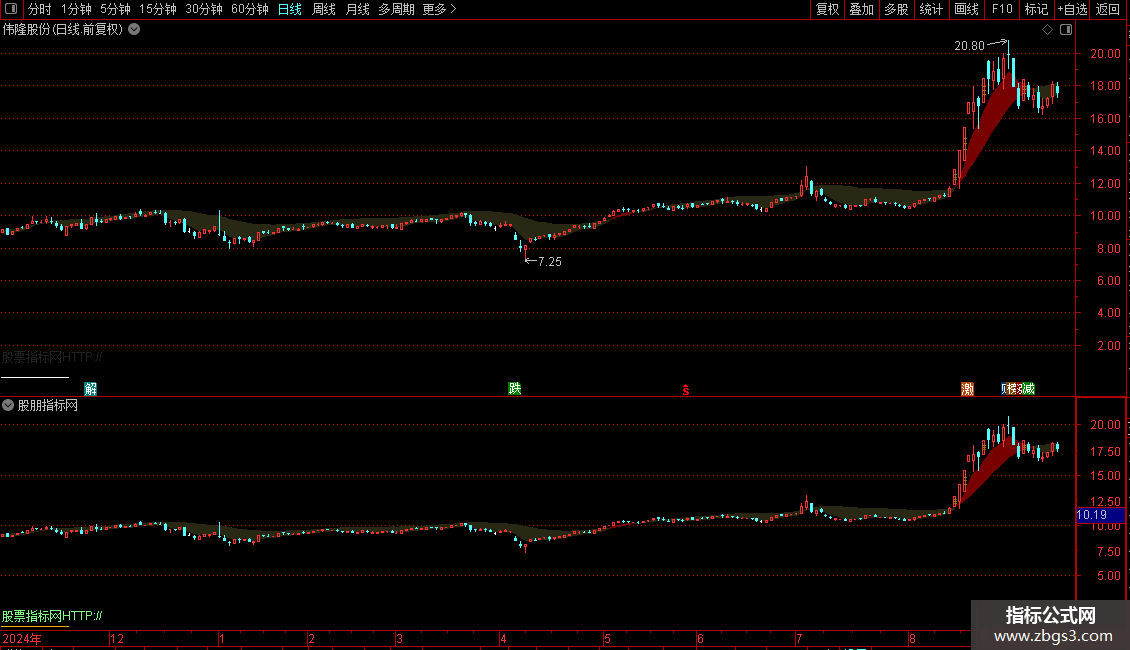Viewport: 1130px width, 650px height.
Task: Click the green 跌 event marker
Action: [515, 389]
